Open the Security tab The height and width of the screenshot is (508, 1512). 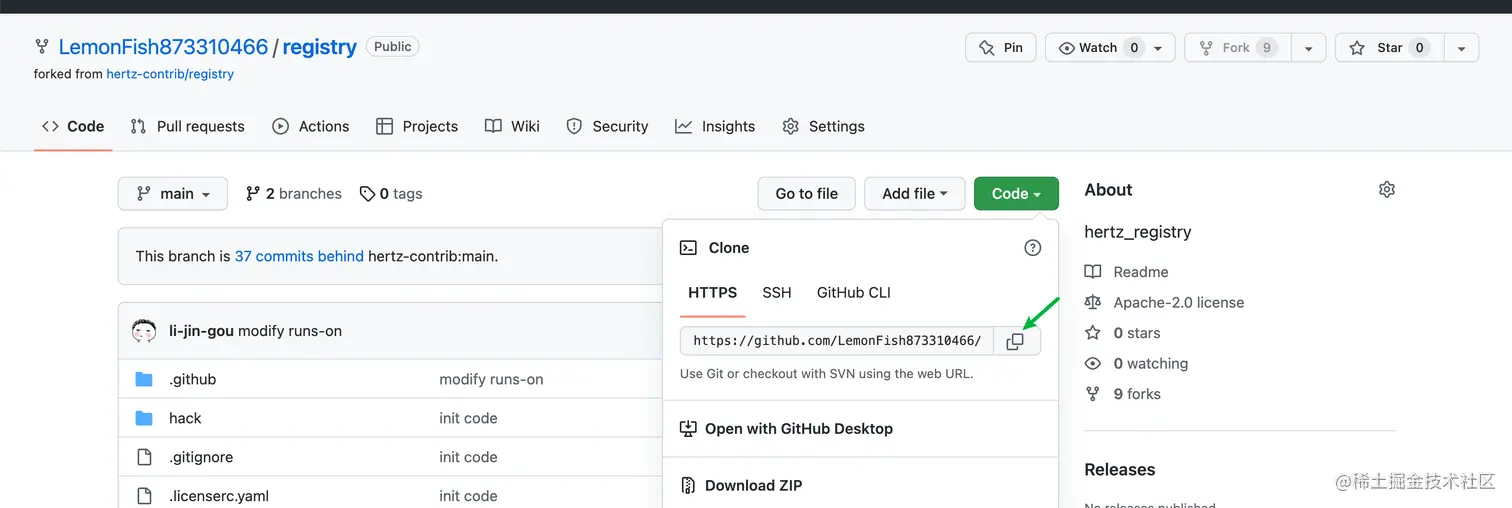coord(607,126)
